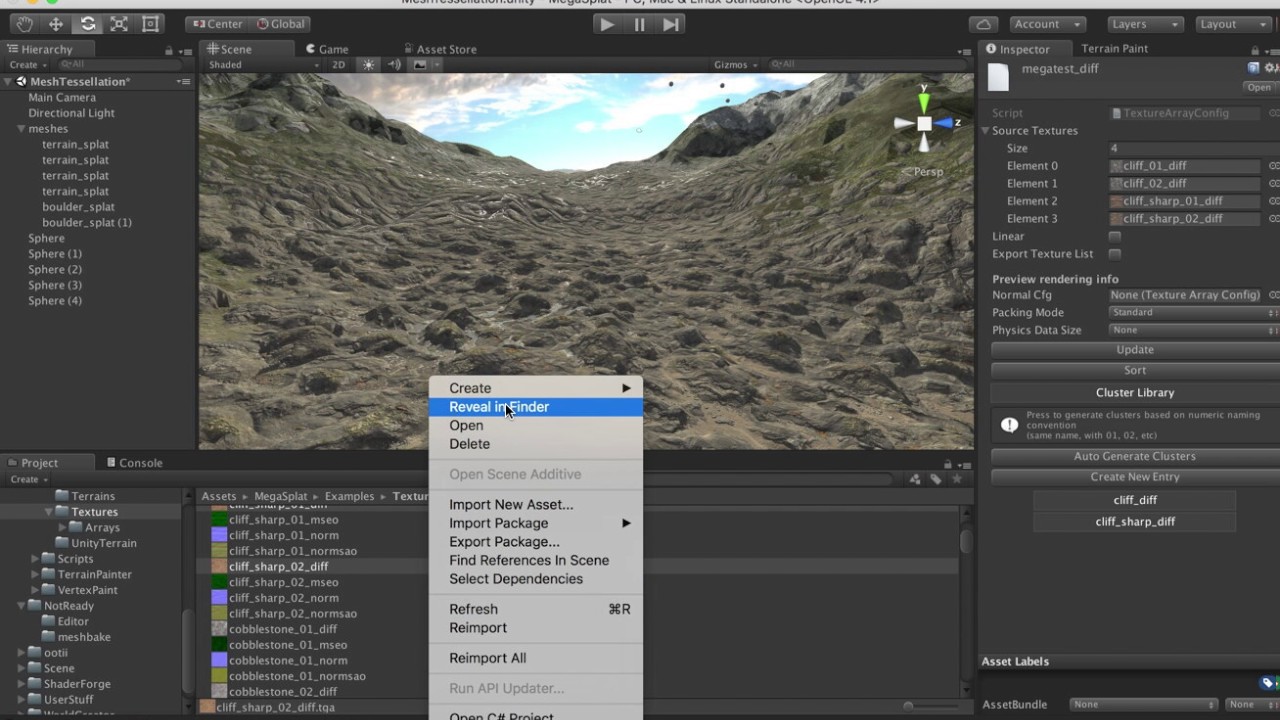Toggle 2D scene view mode

[x=338, y=65]
